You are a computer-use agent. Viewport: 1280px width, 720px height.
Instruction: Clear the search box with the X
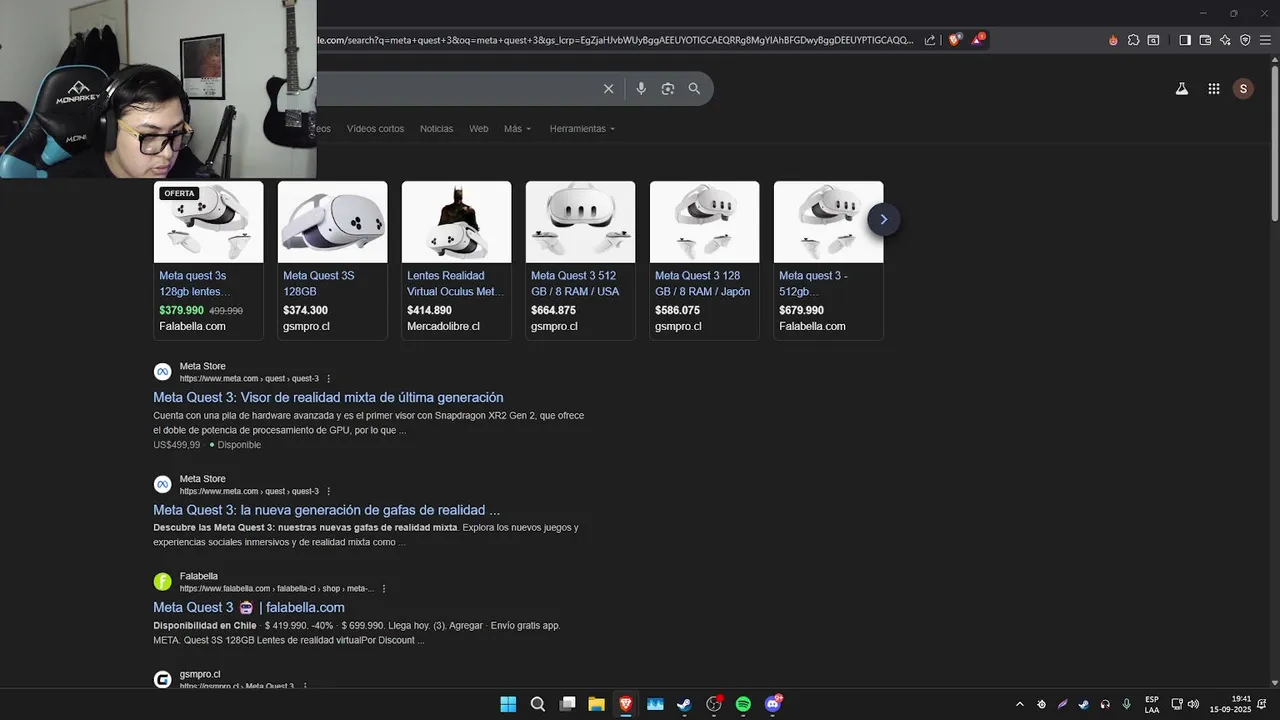tap(608, 89)
